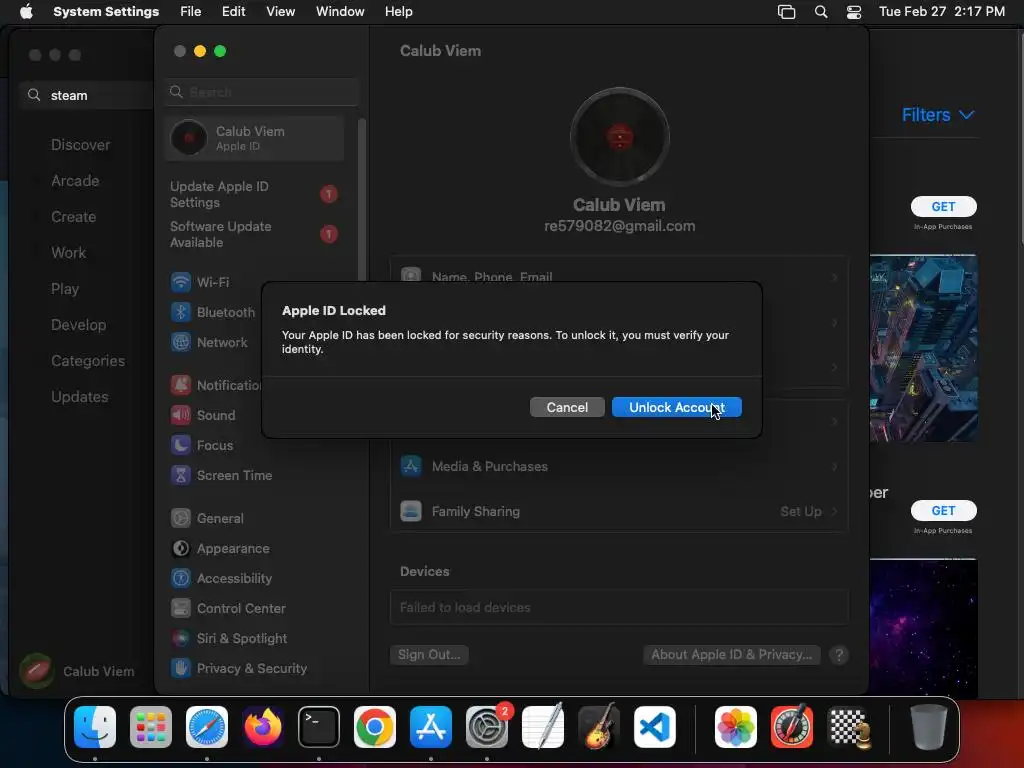Select Control Center icon
The height and width of the screenshot is (768, 1024).
click(x=181, y=609)
